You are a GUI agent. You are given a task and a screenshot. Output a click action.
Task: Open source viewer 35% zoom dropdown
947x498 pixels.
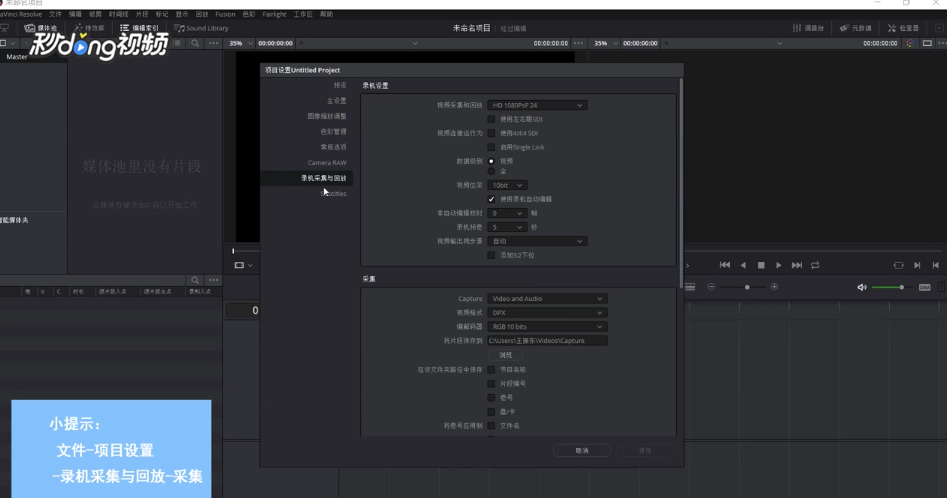[x=240, y=43]
